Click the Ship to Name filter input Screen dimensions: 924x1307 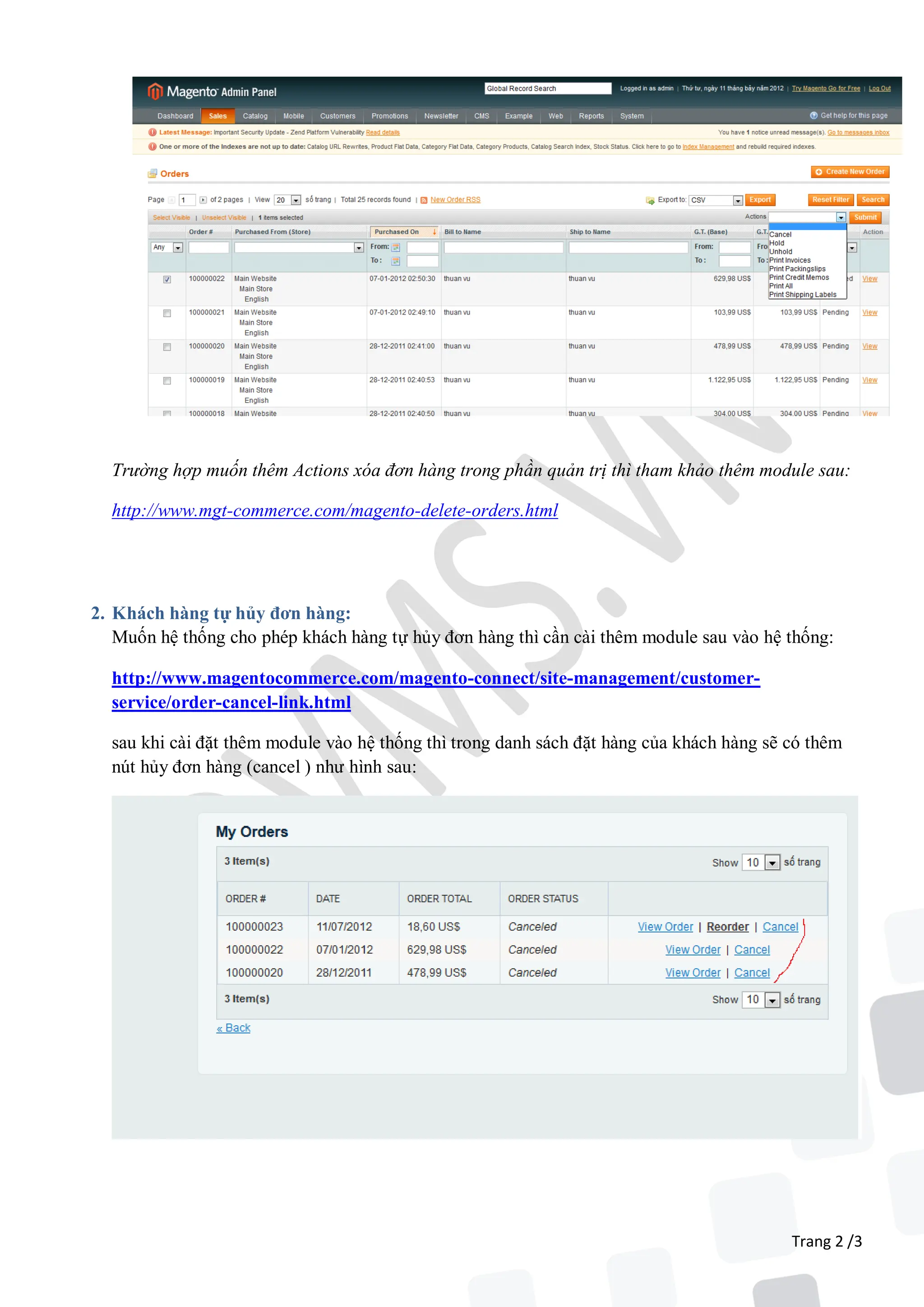tap(628, 248)
